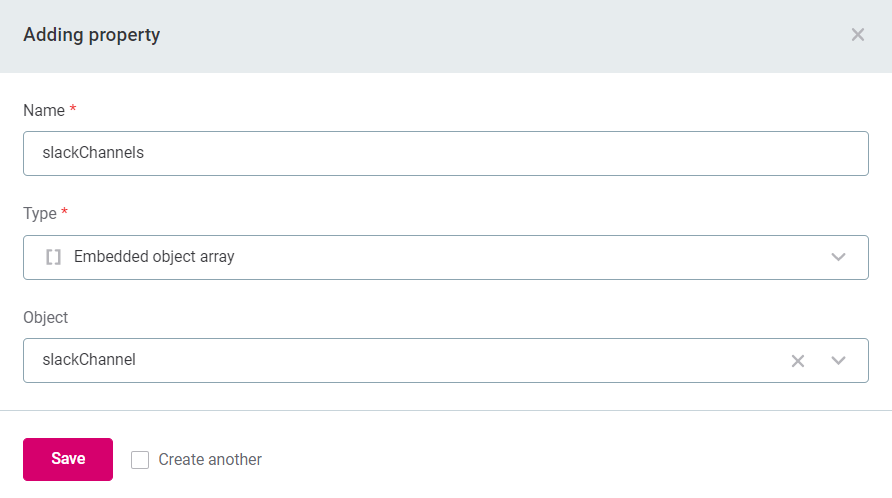Click the Create another label text
The image size is (892, 498).
pyautogui.click(x=210, y=460)
